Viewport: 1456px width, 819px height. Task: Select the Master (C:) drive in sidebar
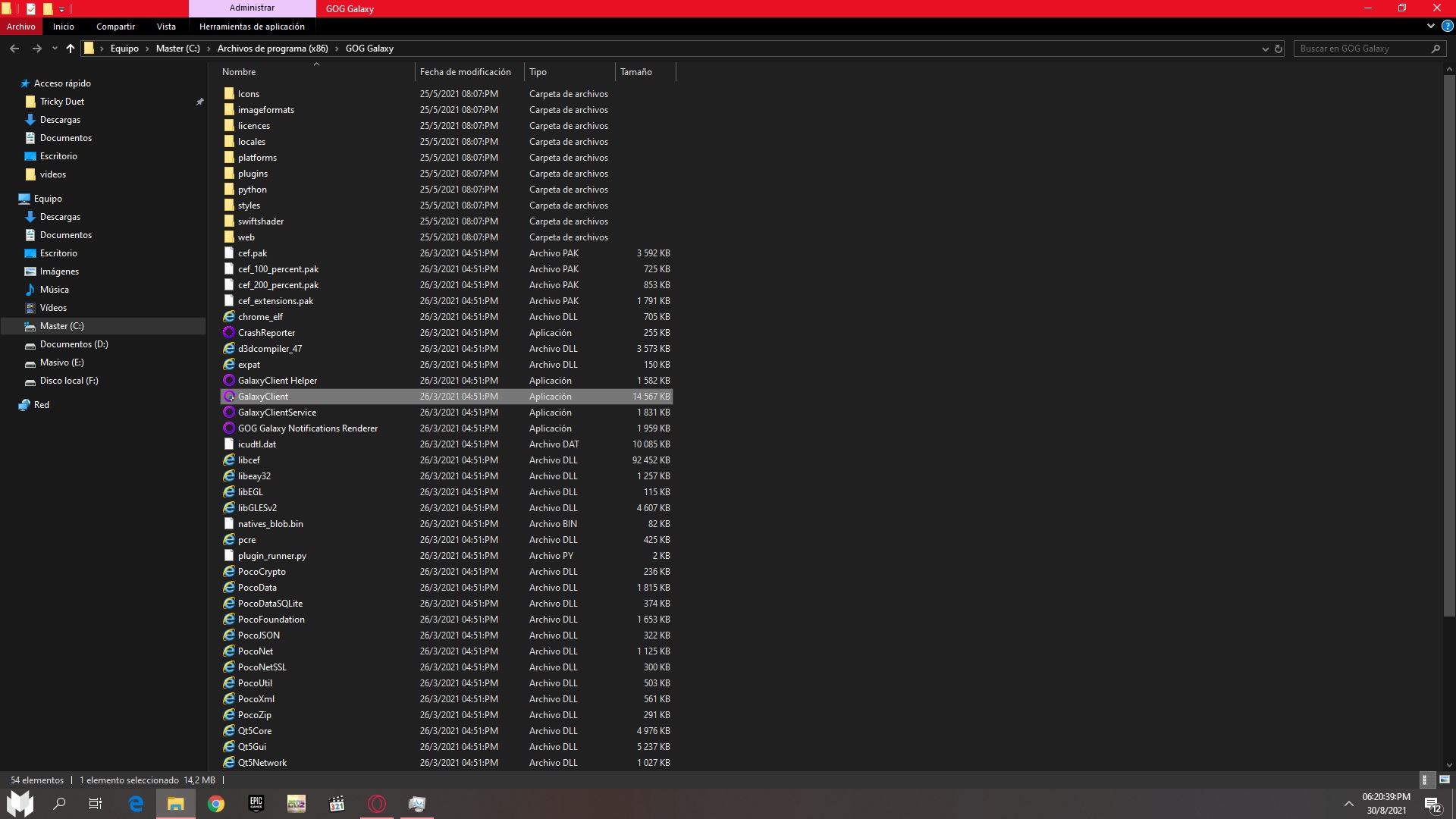tap(62, 326)
